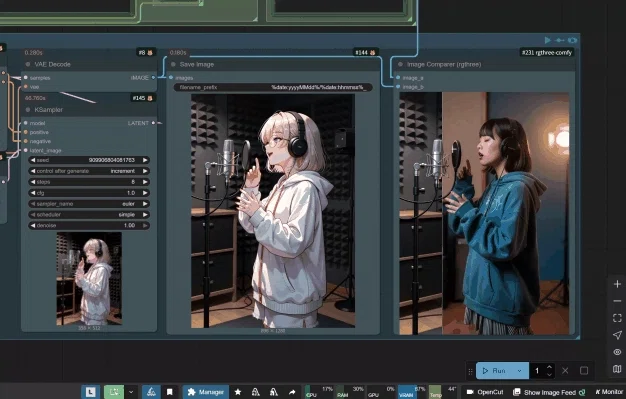The image size is (626, 399).
Task: Click the blue L icon in the bottom bar
Action: coord(90,392)
